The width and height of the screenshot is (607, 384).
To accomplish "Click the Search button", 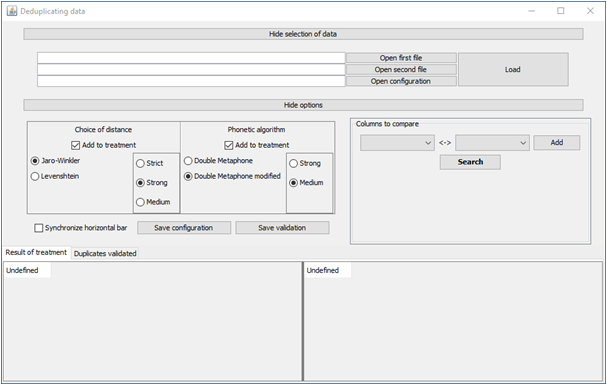I will pos(470,162).
